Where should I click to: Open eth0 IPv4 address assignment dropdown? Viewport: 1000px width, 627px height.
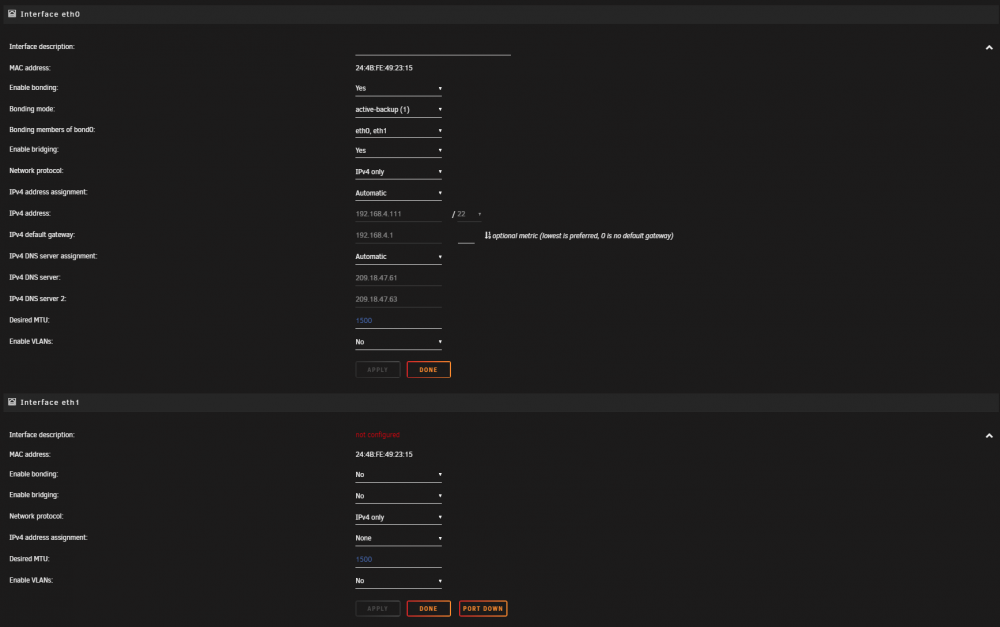(399, 193)
